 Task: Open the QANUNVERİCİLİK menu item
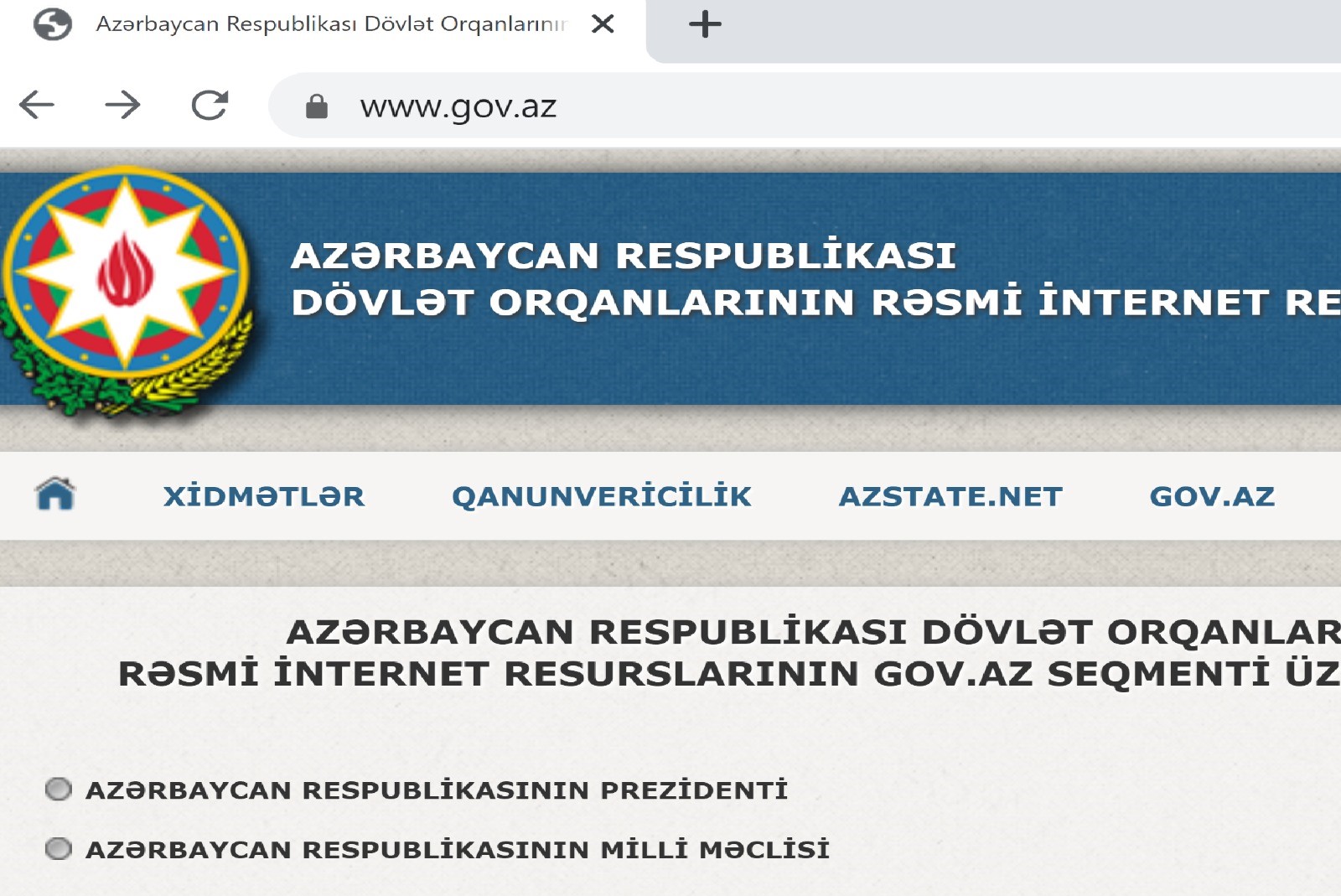pyautogui.click(x=601, y=496)
